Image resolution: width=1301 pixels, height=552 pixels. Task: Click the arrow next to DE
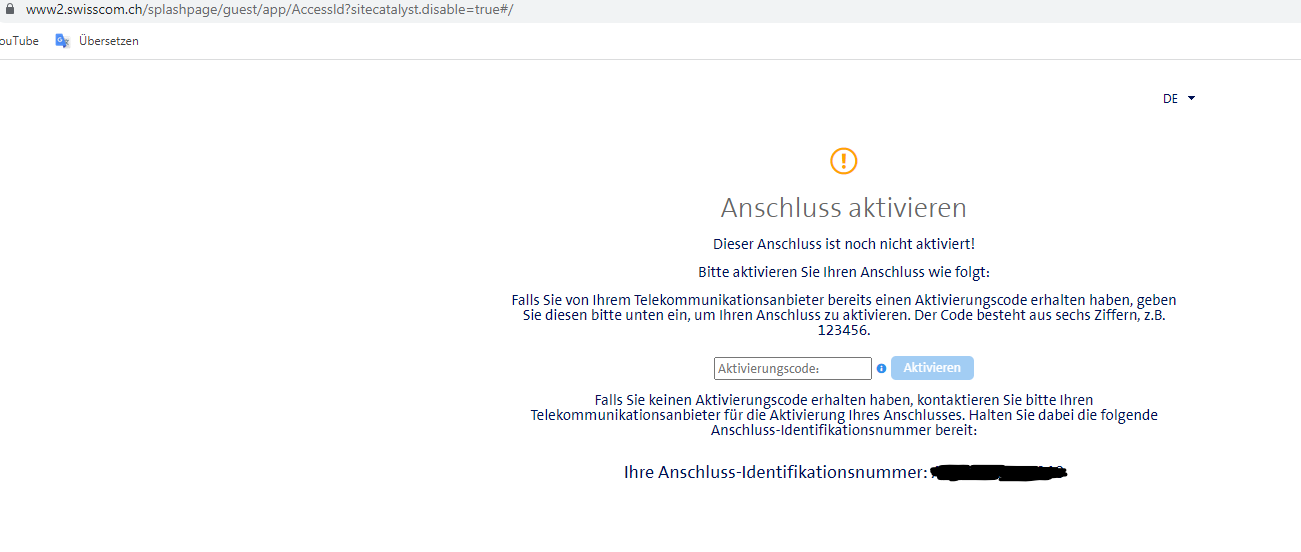click(1191, 99)
